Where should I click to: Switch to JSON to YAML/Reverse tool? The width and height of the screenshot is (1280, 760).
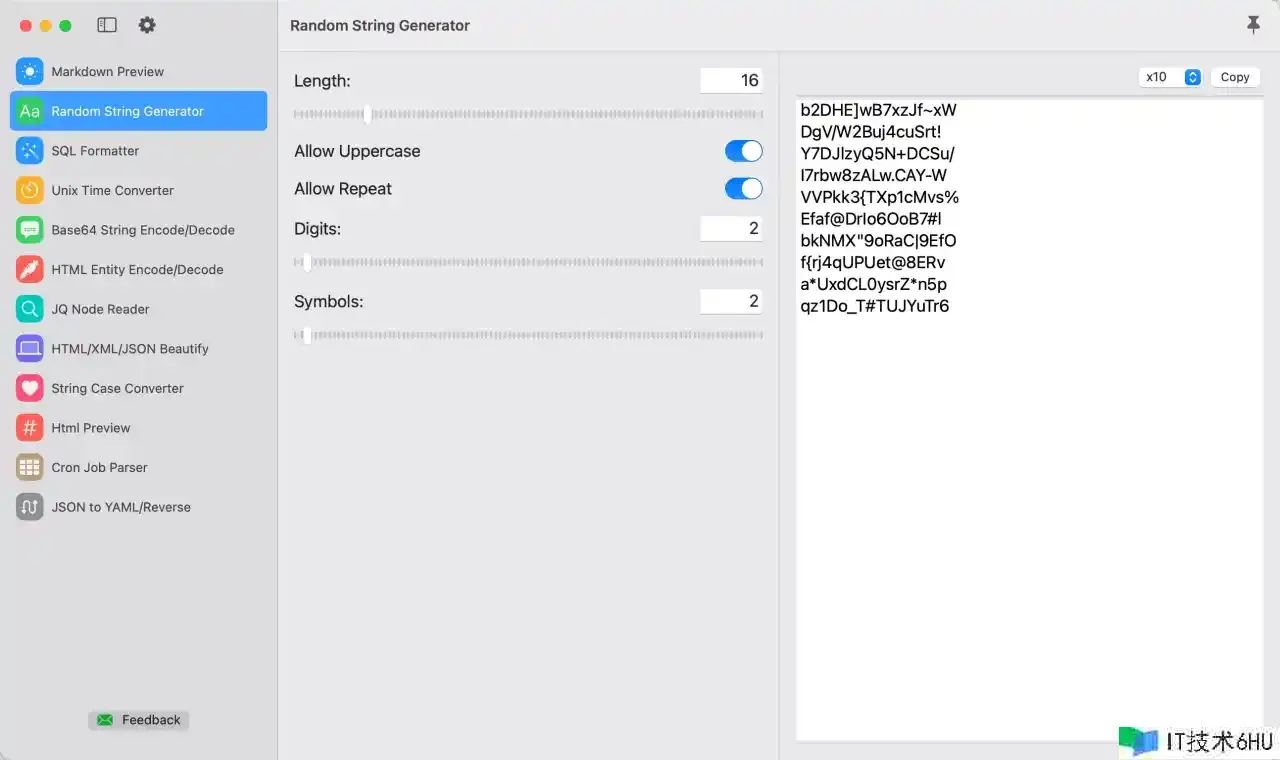138,507
